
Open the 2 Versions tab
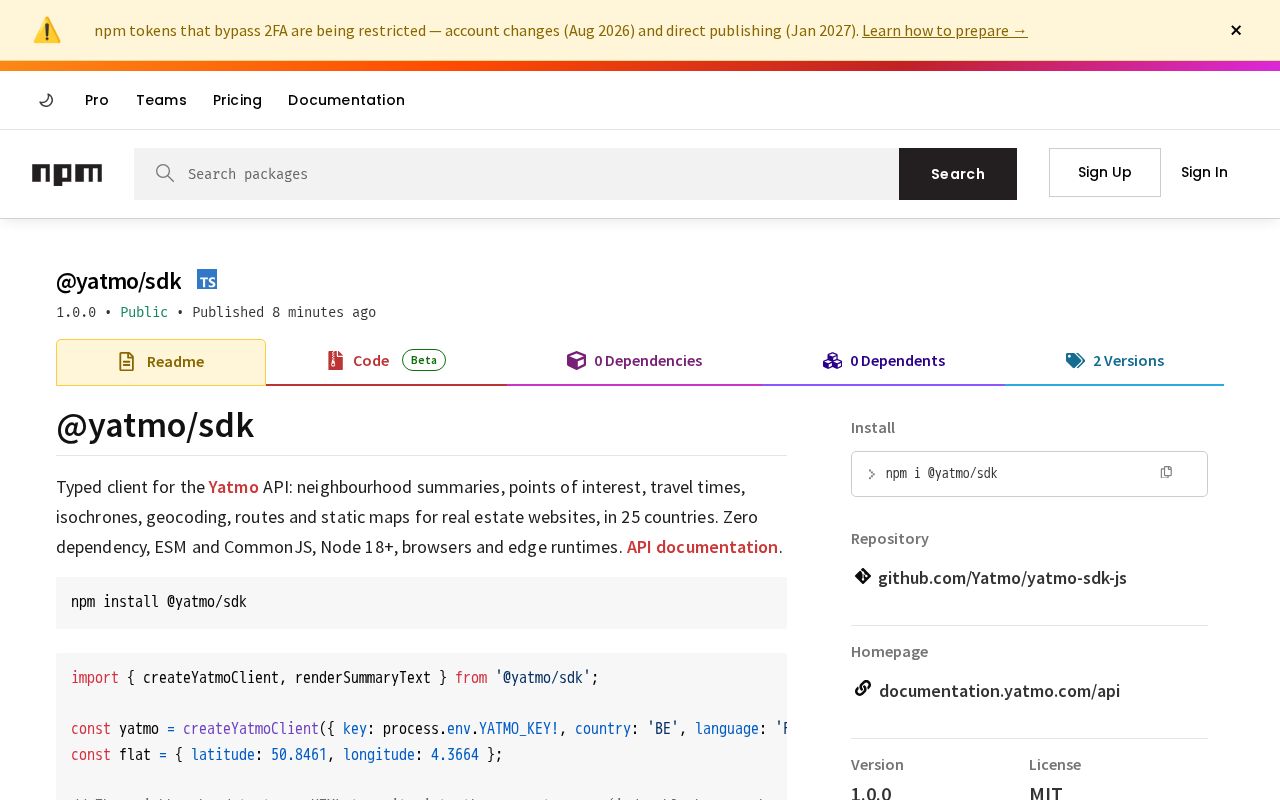(x=1115, y=361)
